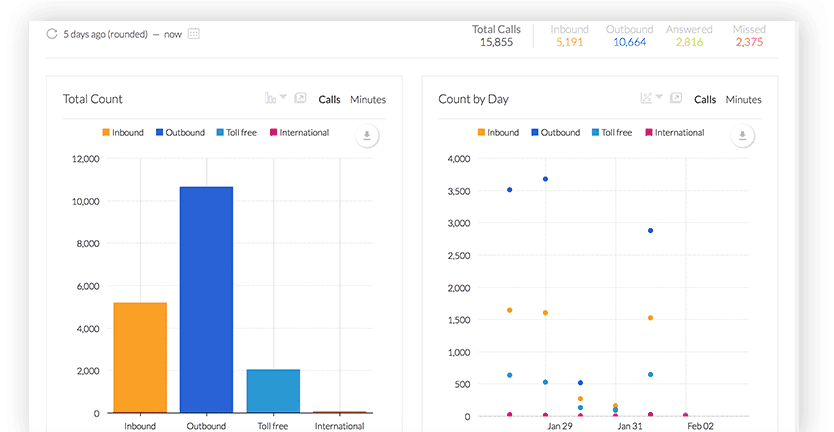Screen dimensions: 834x432
Task: Click the Missed 2,375 summary stat
Action: (x=749, y=36)
